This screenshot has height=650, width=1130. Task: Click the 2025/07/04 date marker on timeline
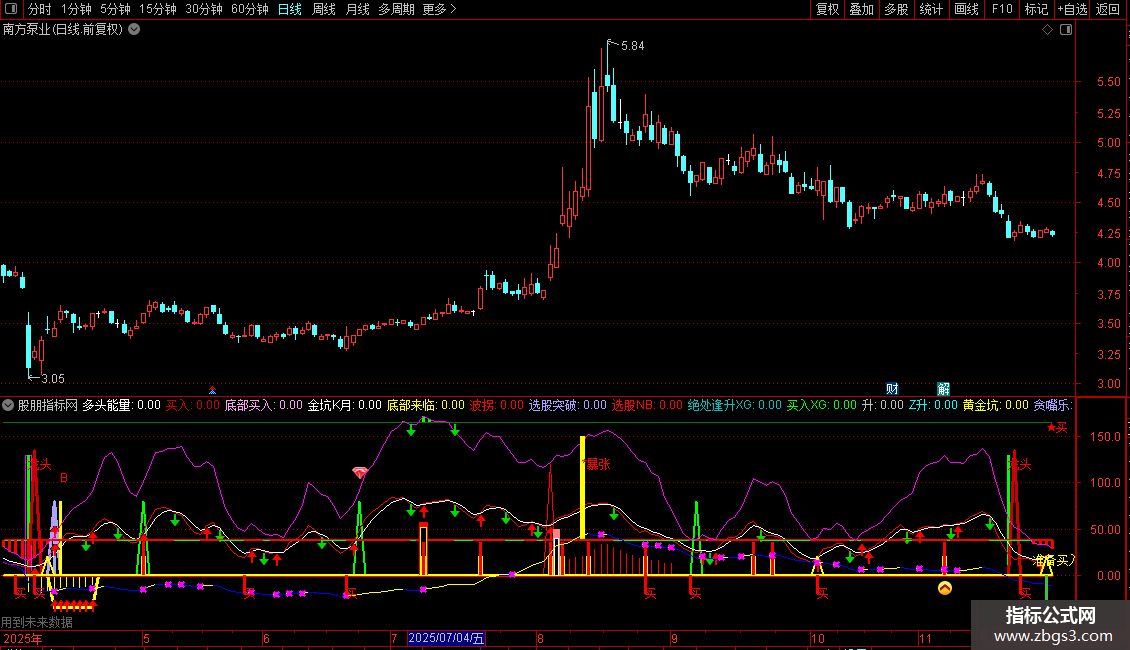coord(446,638)
